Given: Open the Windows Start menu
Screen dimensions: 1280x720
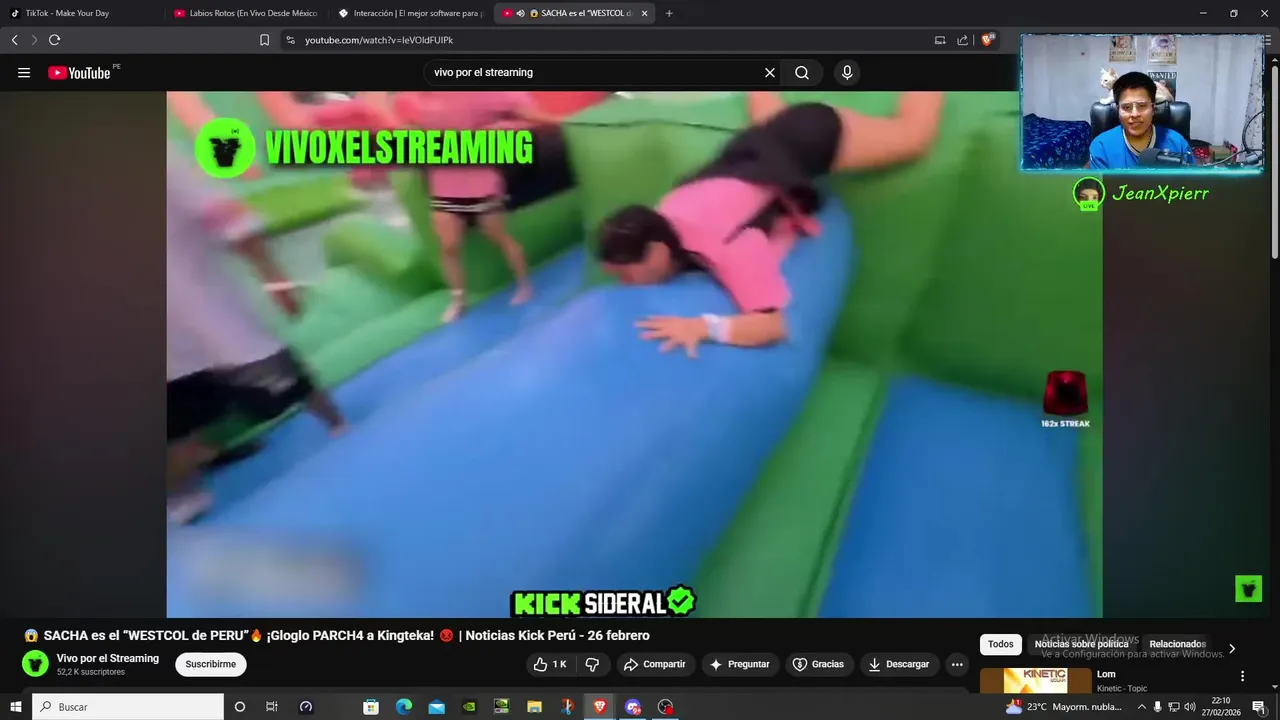Looking at the screenshot, I should point(15,707).
